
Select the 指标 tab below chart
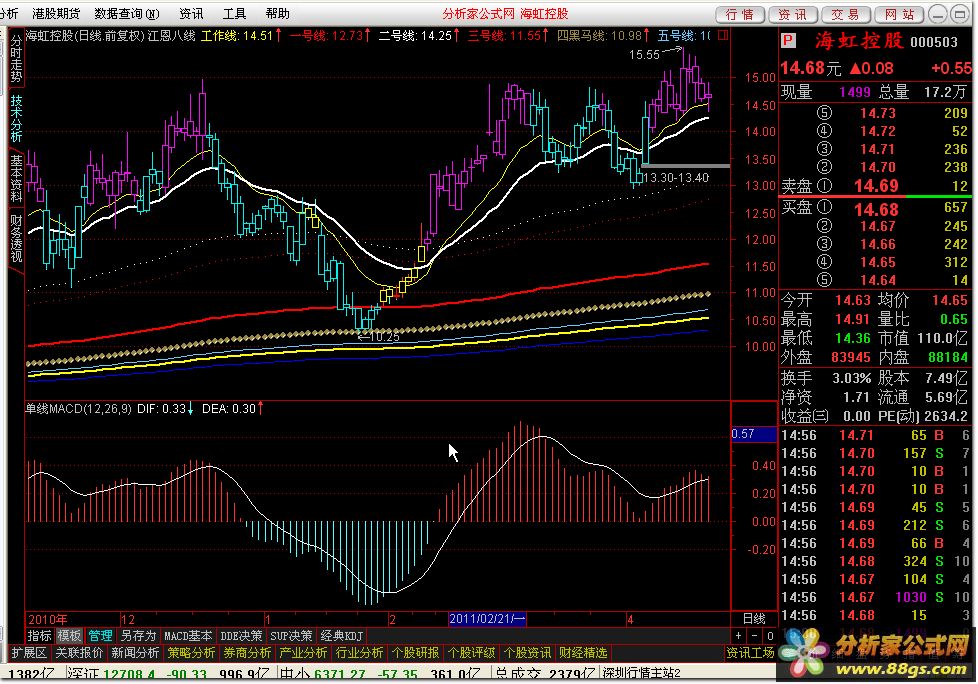tap(39, 635)
